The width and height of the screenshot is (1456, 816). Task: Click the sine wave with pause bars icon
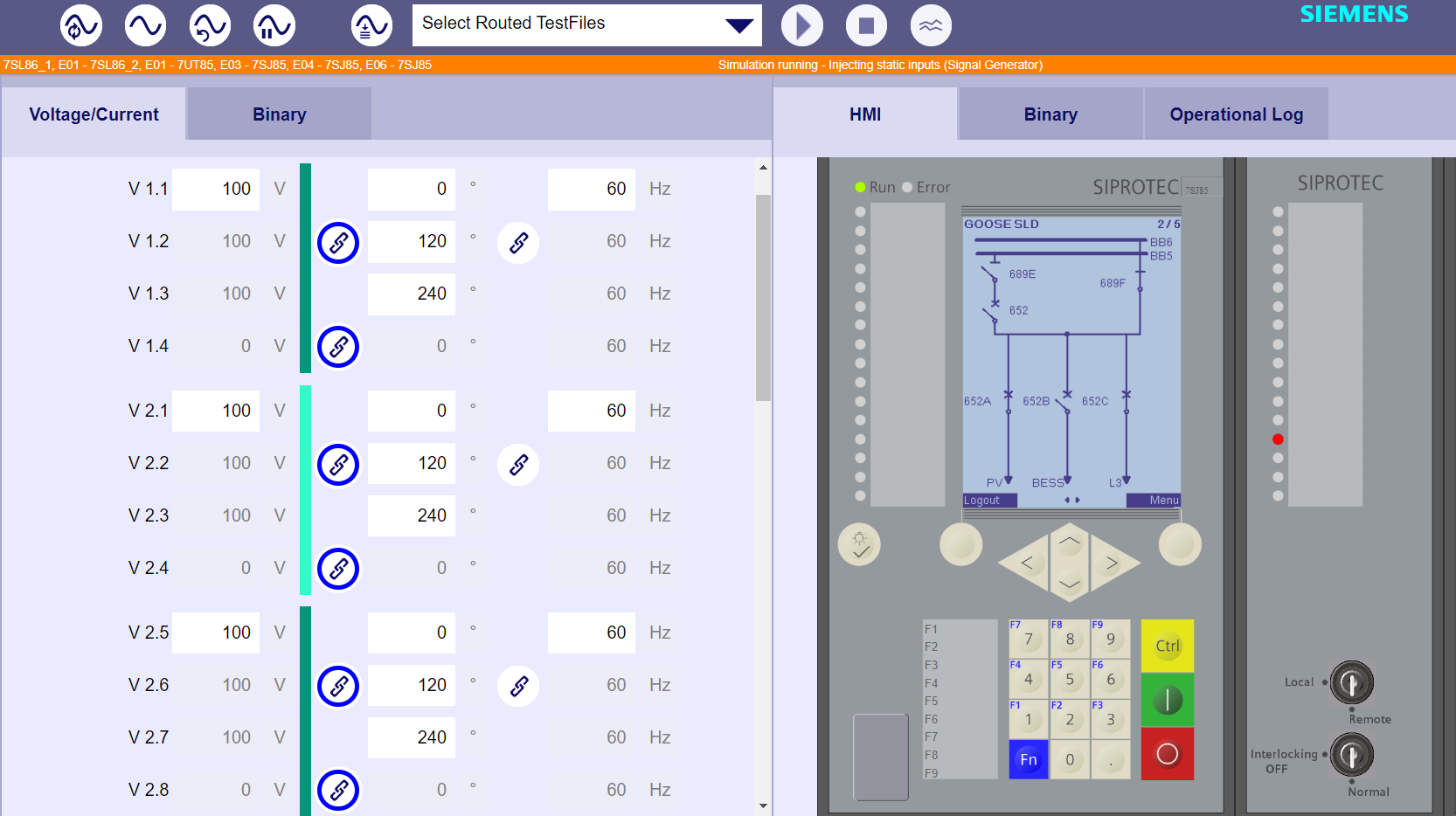pos(274,25)
